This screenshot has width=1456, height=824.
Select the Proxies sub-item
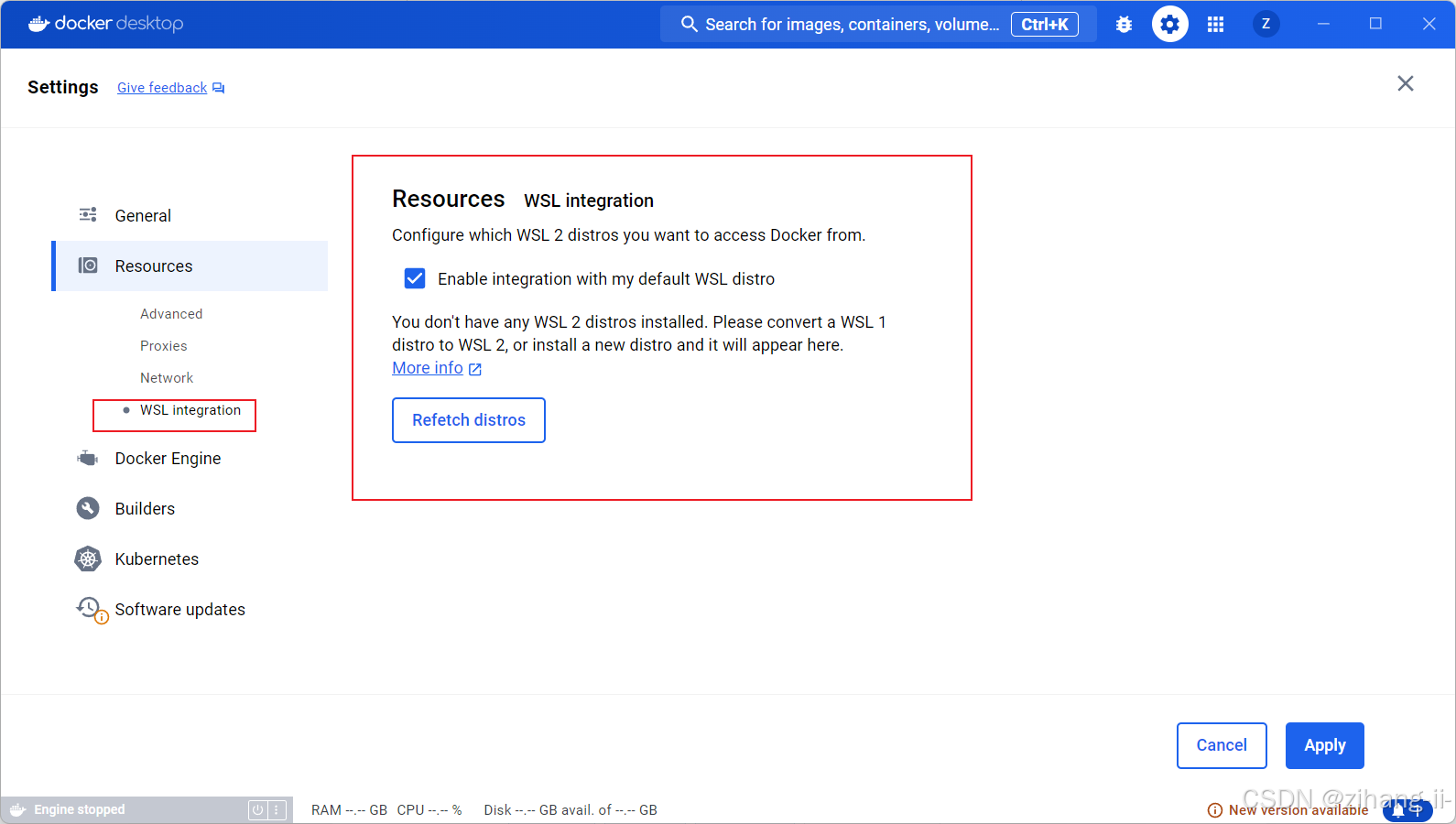[163, 345]
